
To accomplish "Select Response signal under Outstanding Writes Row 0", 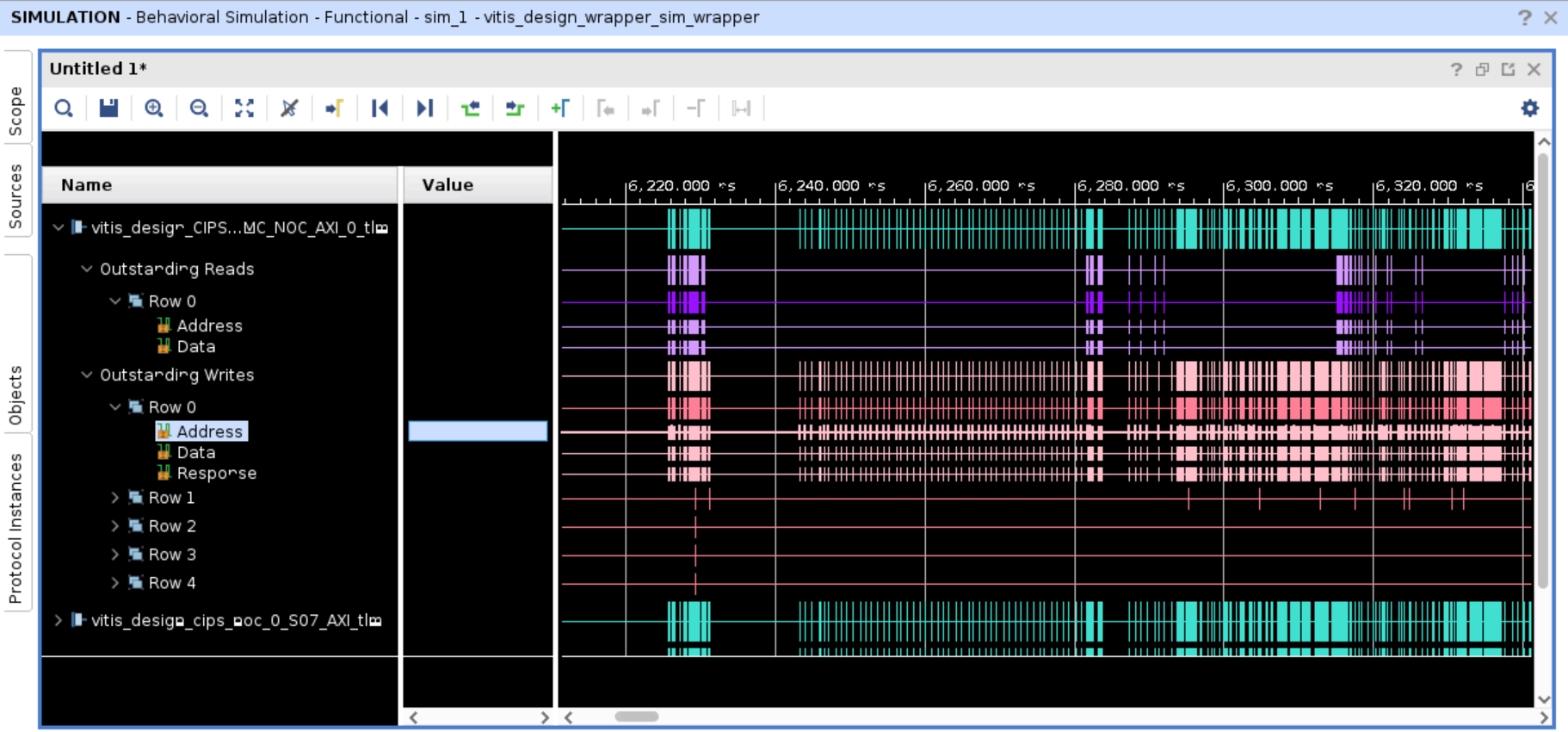I will [x=216, y=473].
